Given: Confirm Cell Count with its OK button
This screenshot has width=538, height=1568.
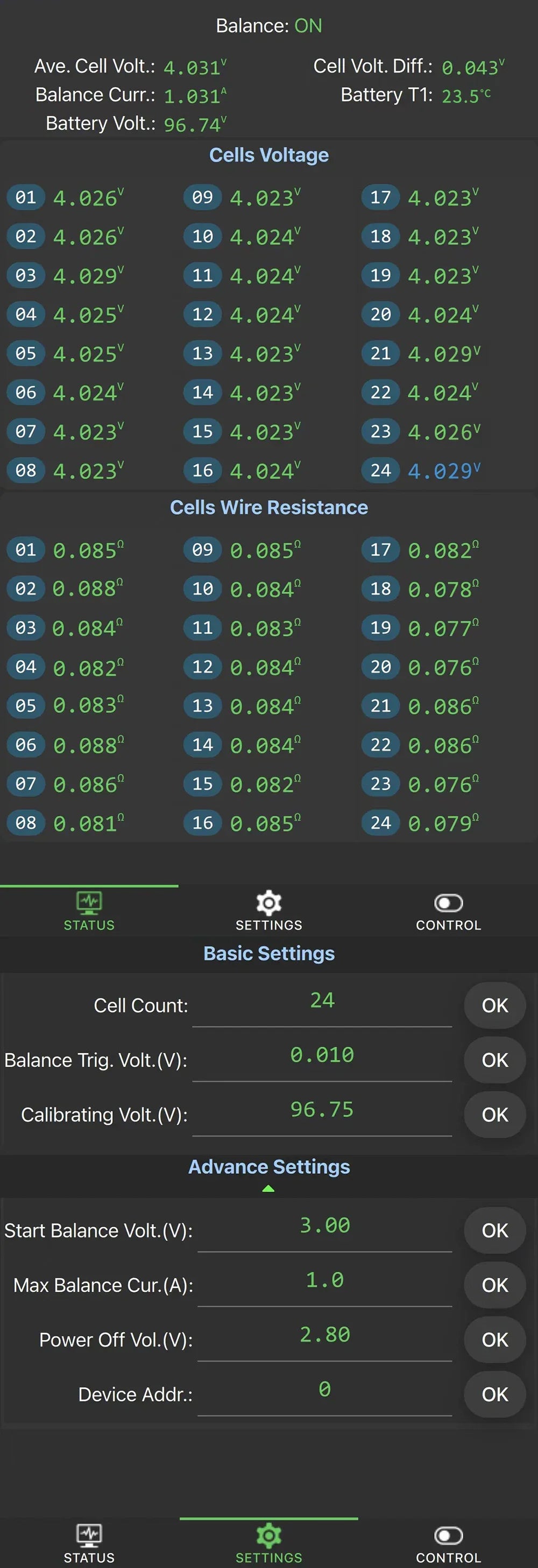Looking at the screenshot, I should [x=495, y=1005].
